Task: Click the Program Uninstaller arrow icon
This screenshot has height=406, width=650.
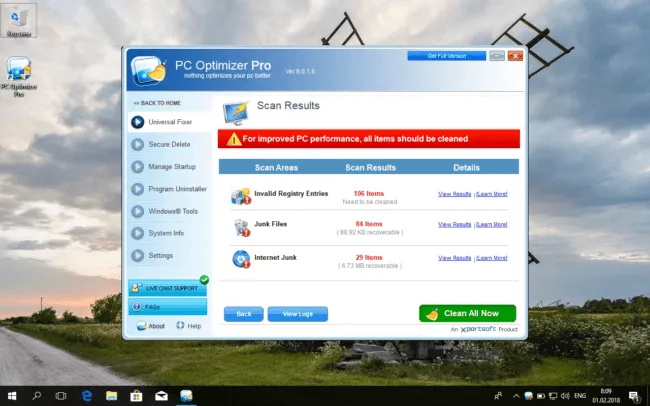Action: pyautogui.click(x=138, y=189)
